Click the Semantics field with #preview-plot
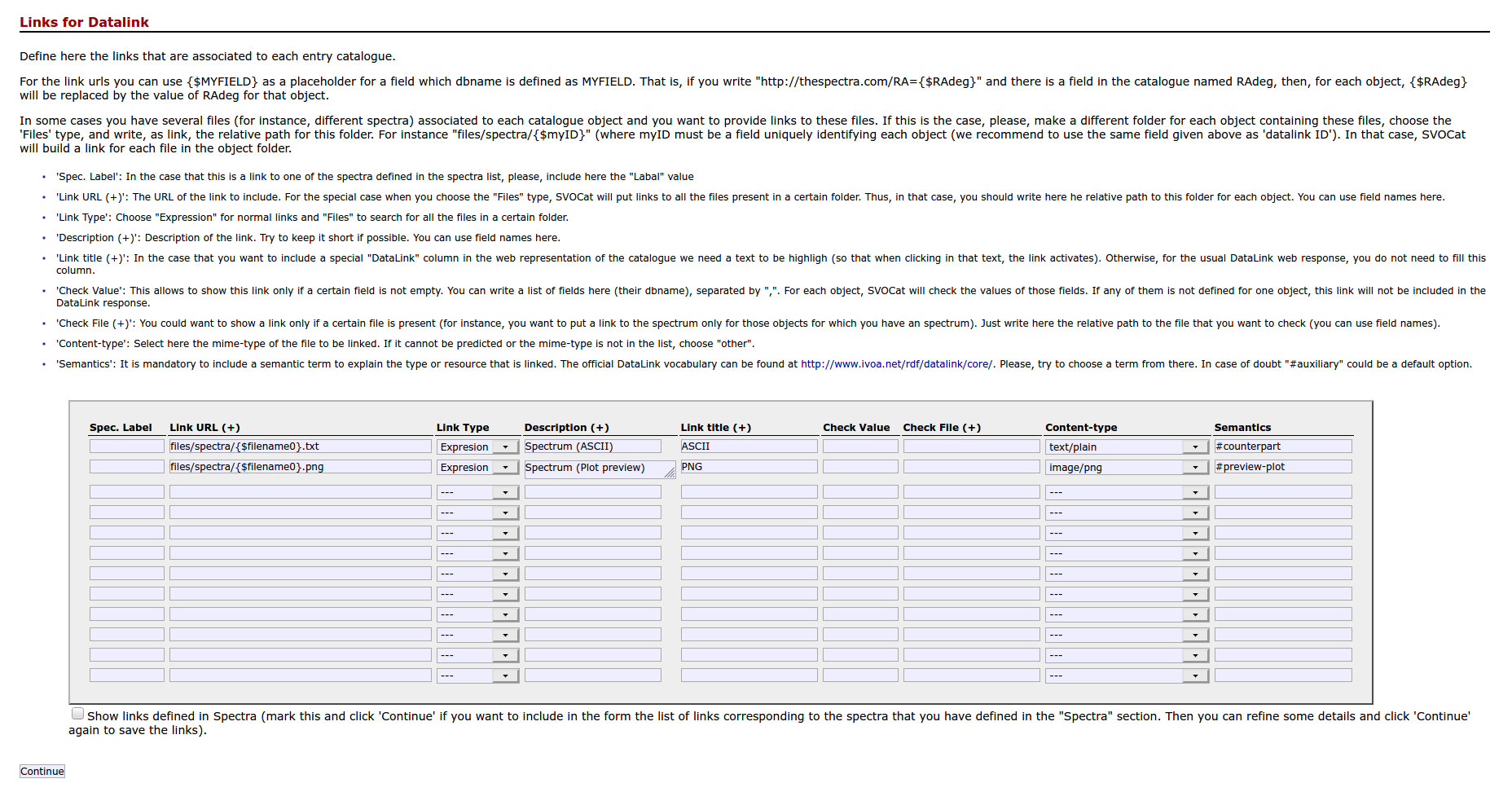Viewport: 1512px width, 792px height. tap(1283, 467)
